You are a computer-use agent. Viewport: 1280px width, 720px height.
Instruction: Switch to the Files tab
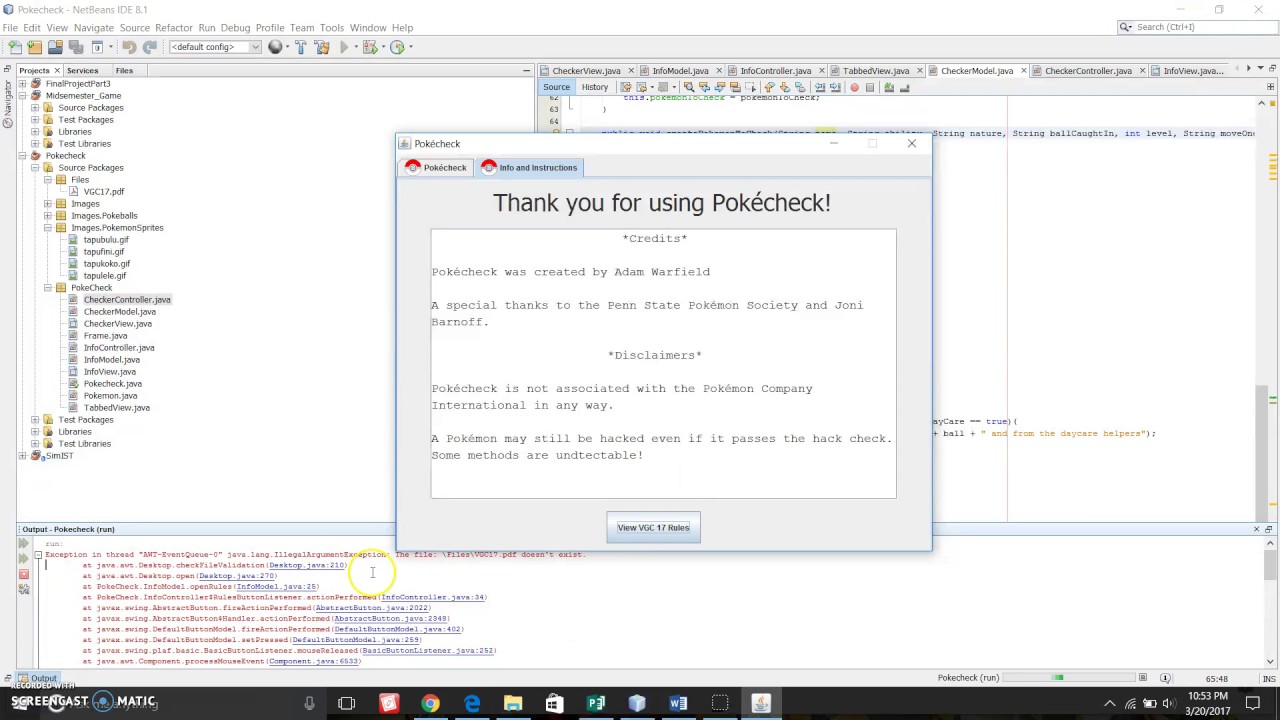(124, 71)
